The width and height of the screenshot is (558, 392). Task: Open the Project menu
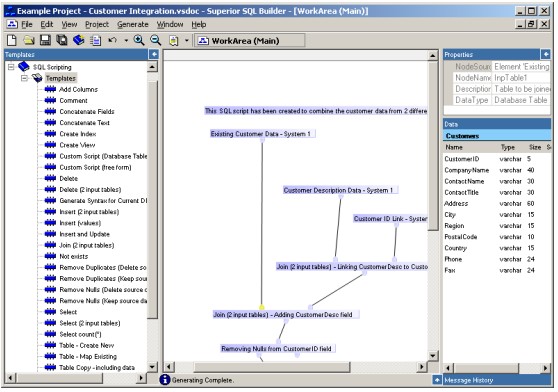97,25
